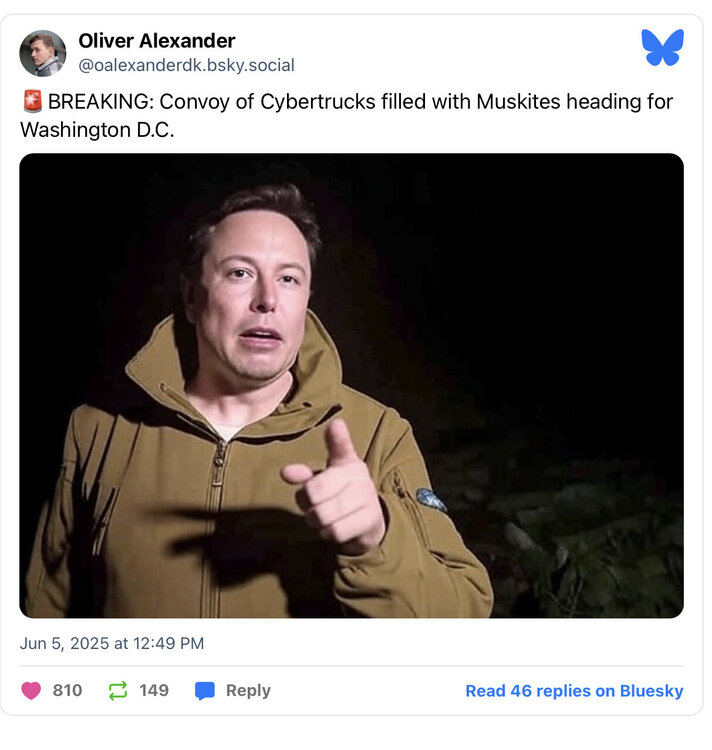
Task: Open Oliver Alexander's profile avatar
Action: pyautogui.click(x=43, y=53)
